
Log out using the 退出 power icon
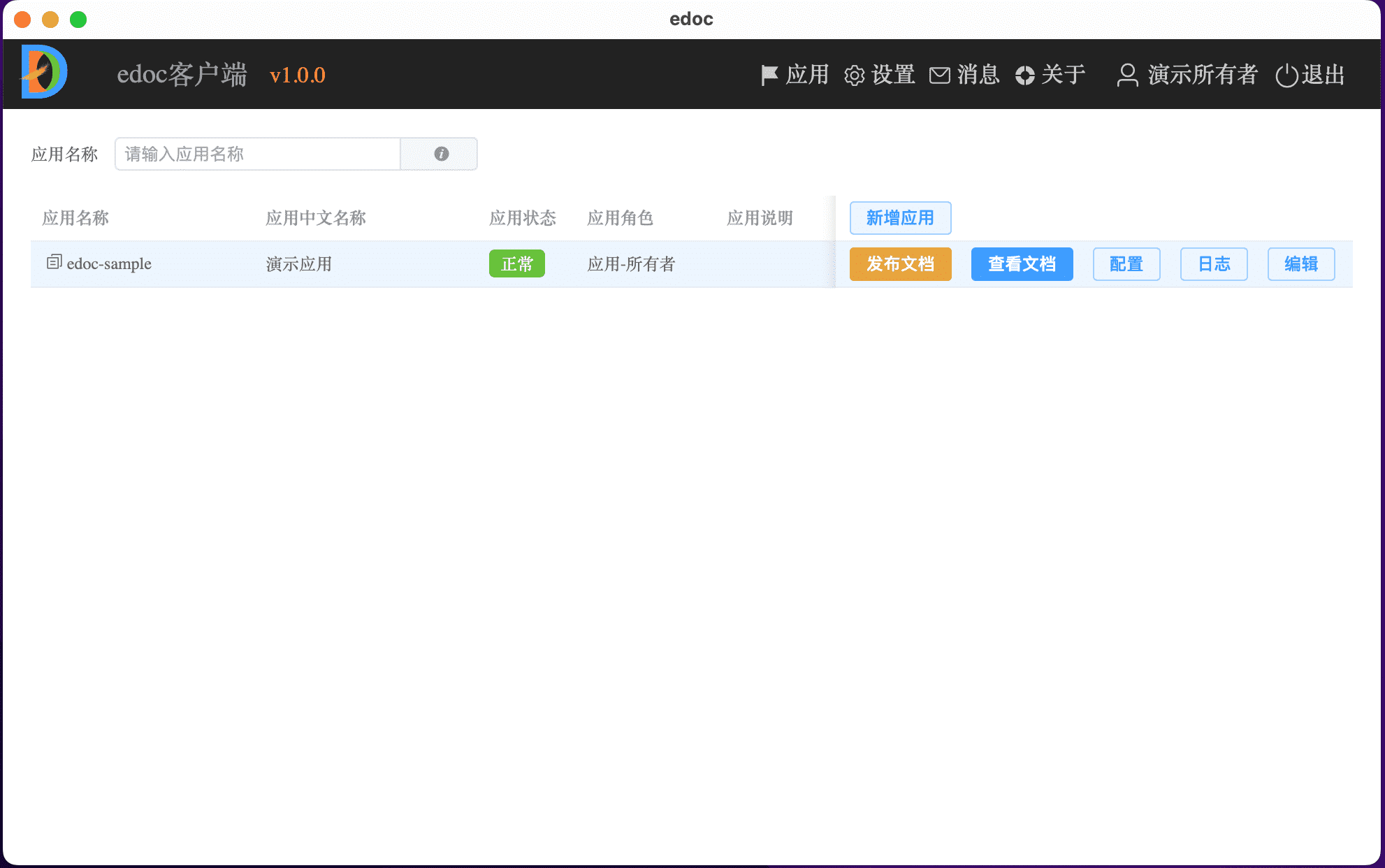[1309, 75]
